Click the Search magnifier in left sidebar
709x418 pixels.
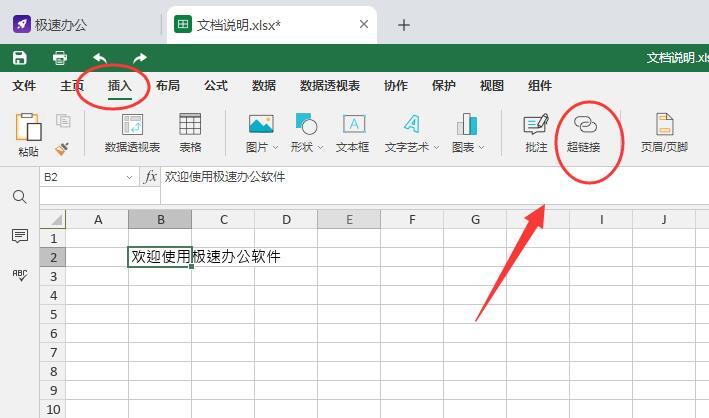click(19, 197)
